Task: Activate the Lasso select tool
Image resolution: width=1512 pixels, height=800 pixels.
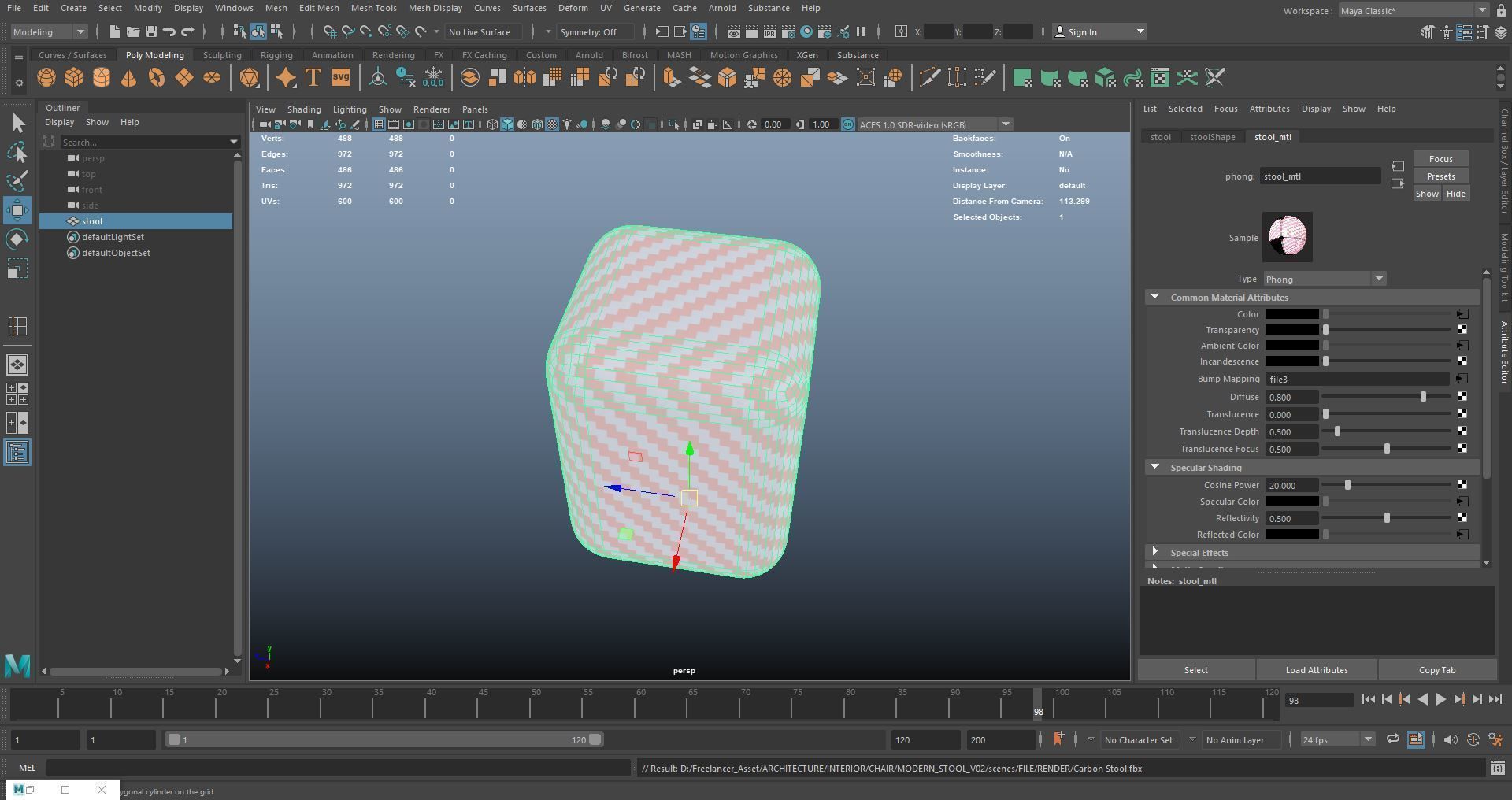Action: point(17,152)
